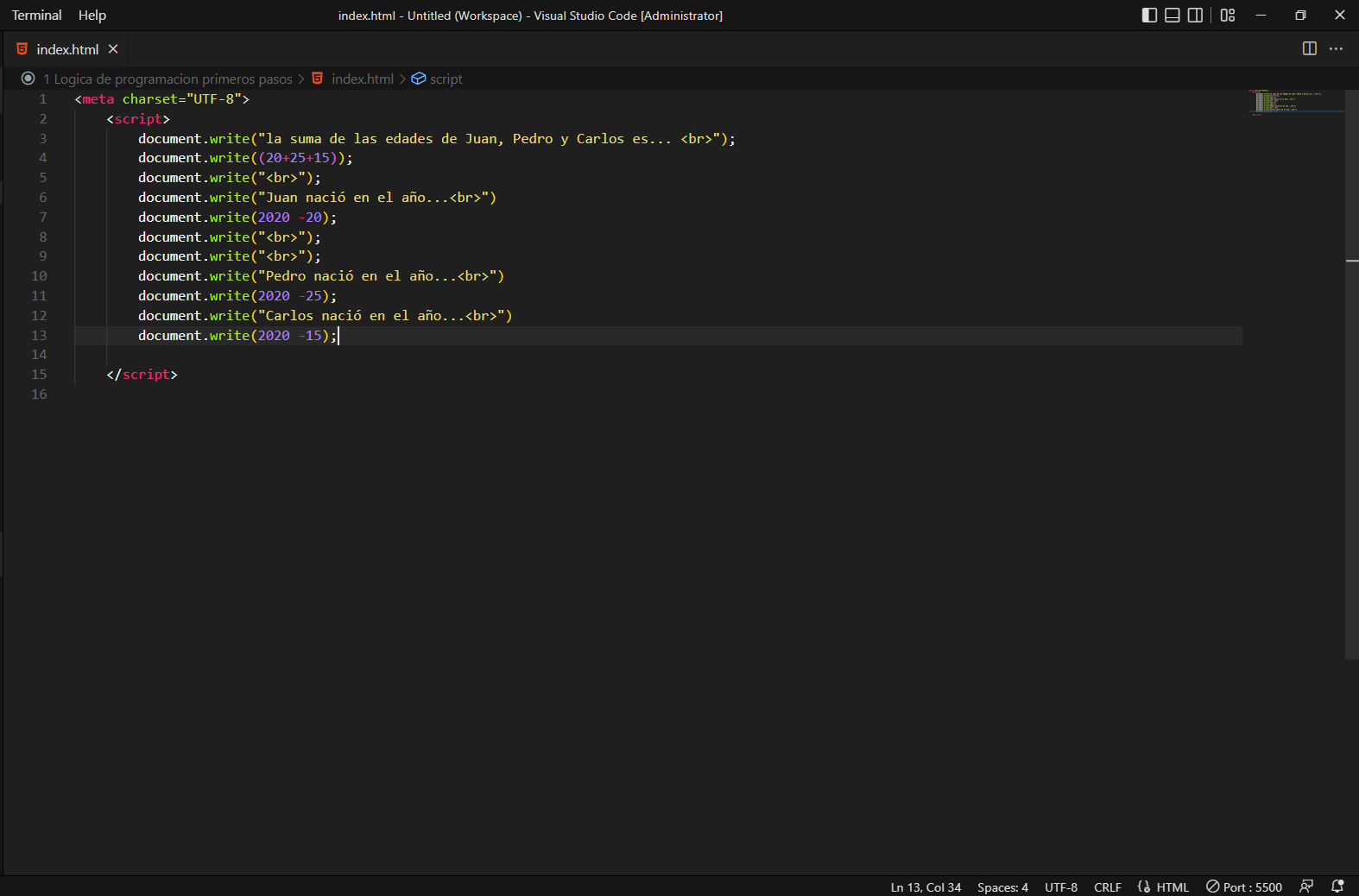The image size is (1359, 896).
Task: Click the circle icon beside the breadcrumb
Action: pyautogui.click(x=28, y=79)
